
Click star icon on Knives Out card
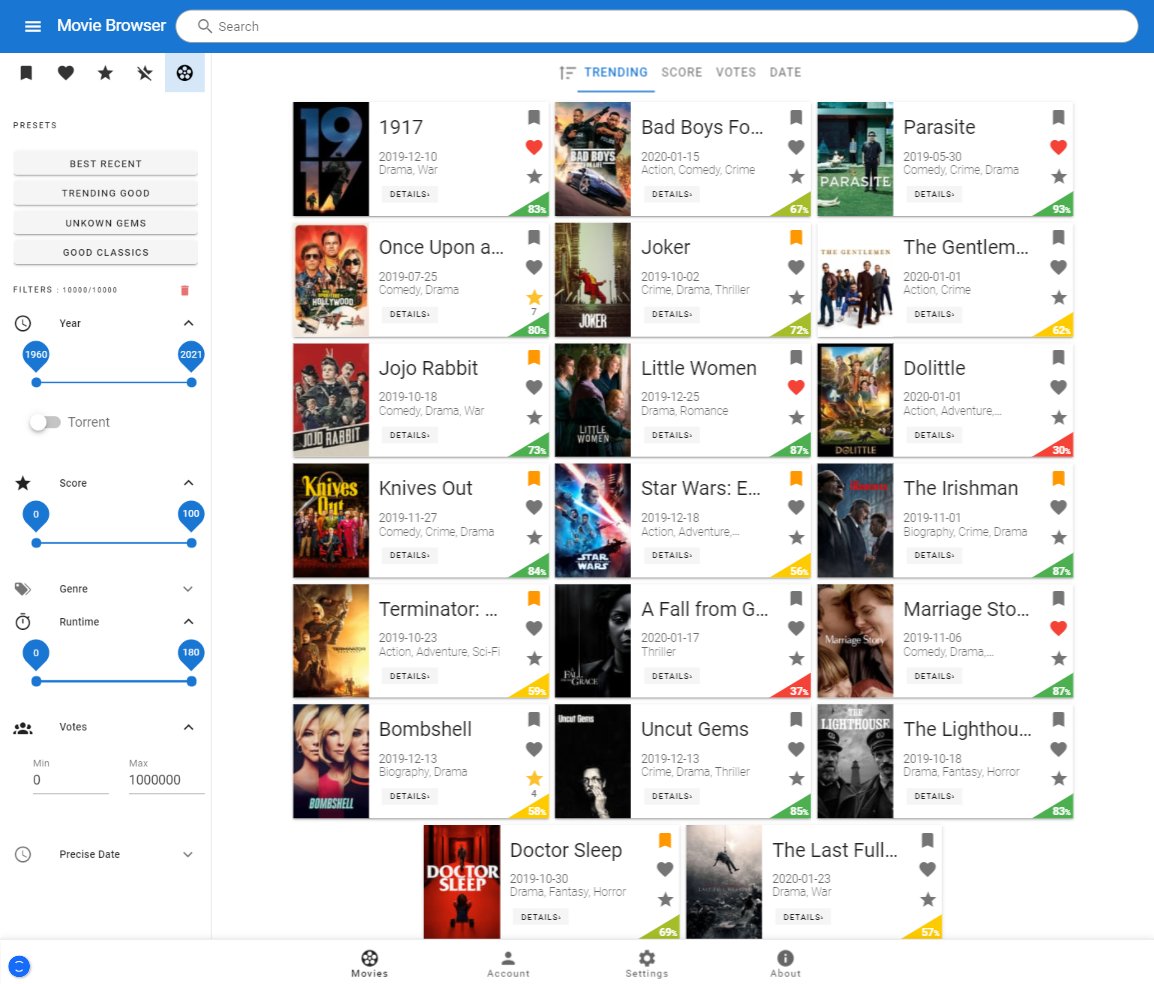point(534,538)
